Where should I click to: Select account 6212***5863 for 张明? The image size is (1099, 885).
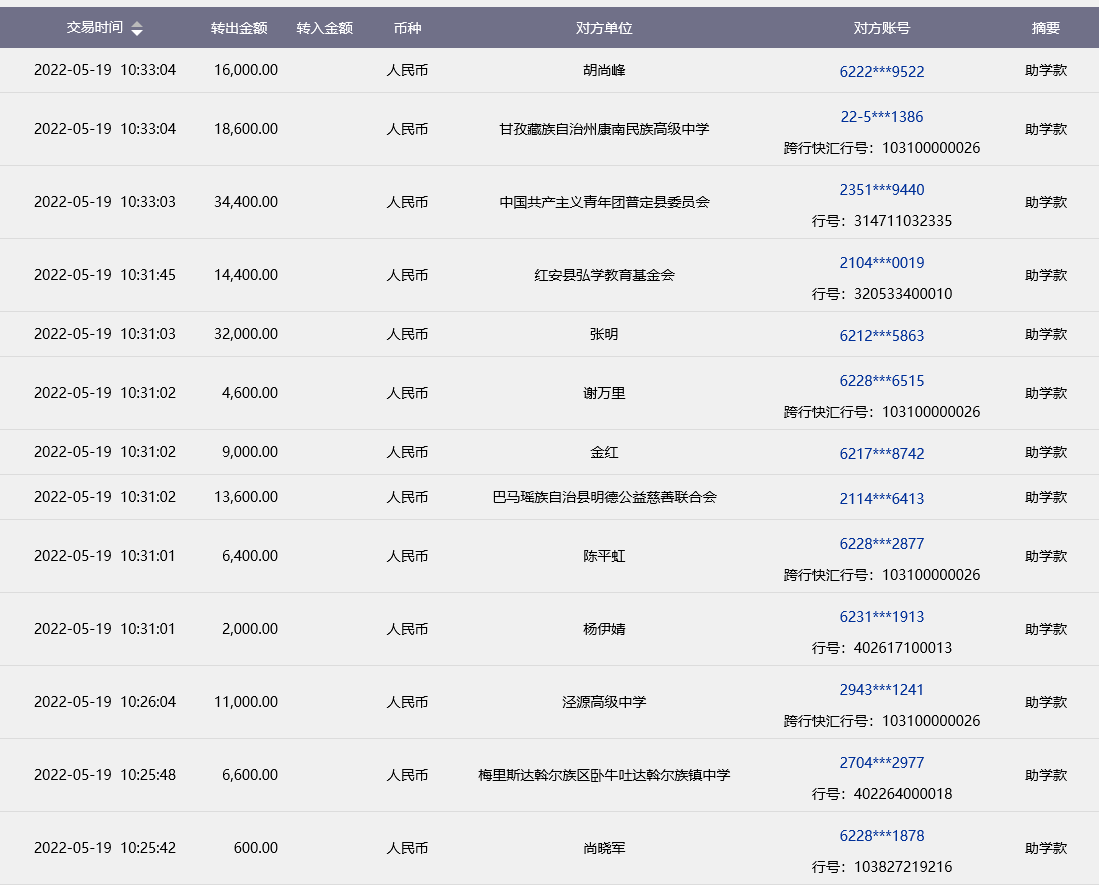pos(881,336)
